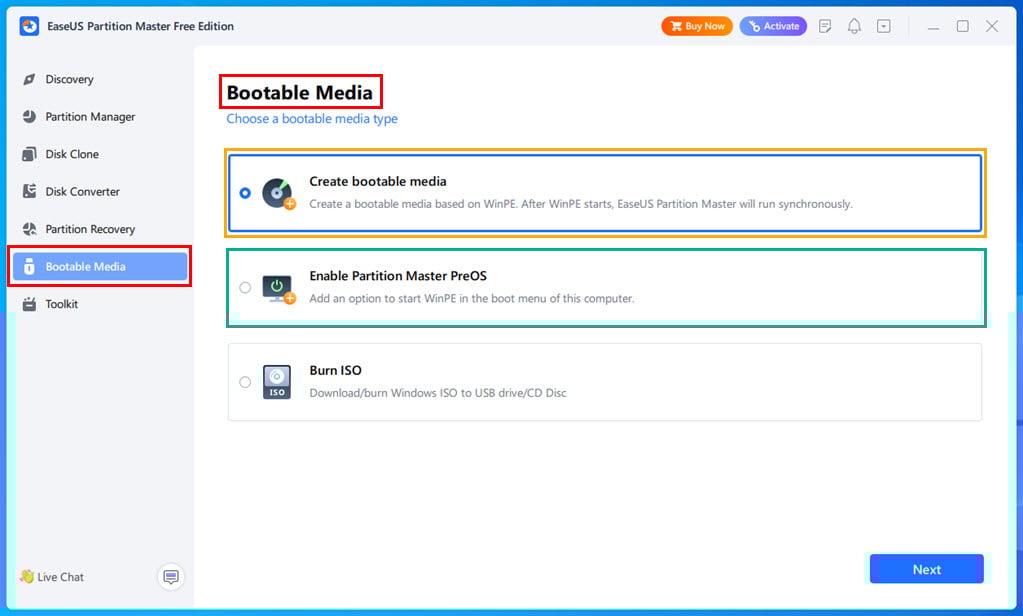Click 'Choose a bootable media type' text
This screenshot has width=1023, height=616.
point(312,119)
